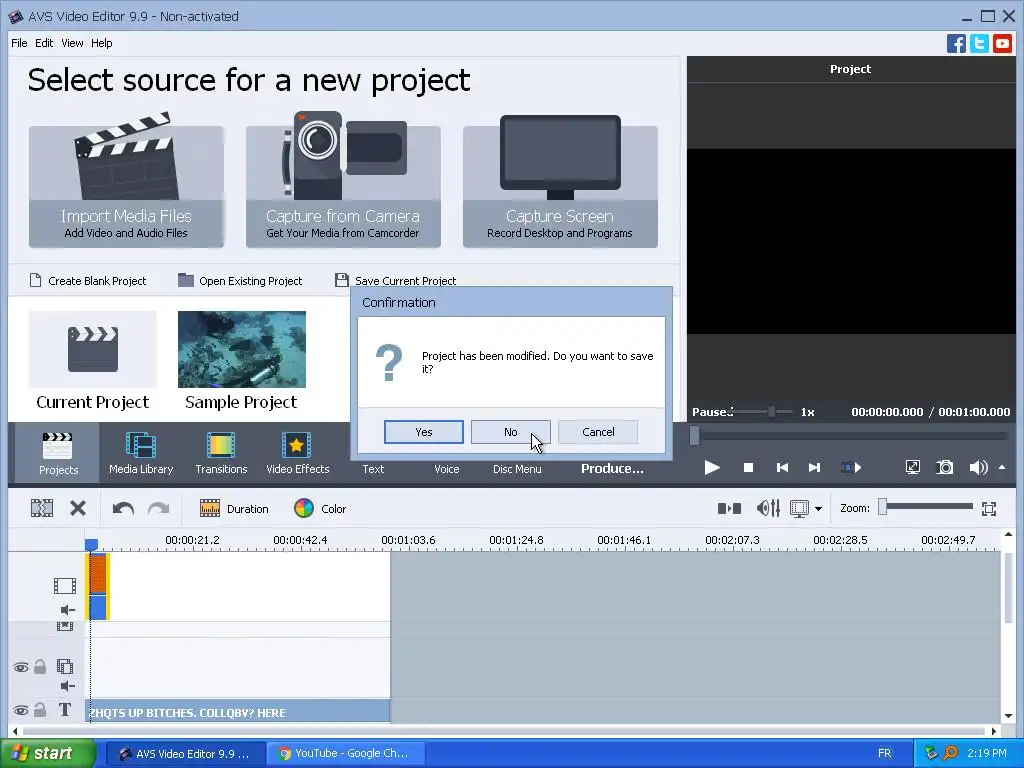Go to next frame in preview
Image resolution: width=1024 pixels, height=768 pixels.
[814, 468]
